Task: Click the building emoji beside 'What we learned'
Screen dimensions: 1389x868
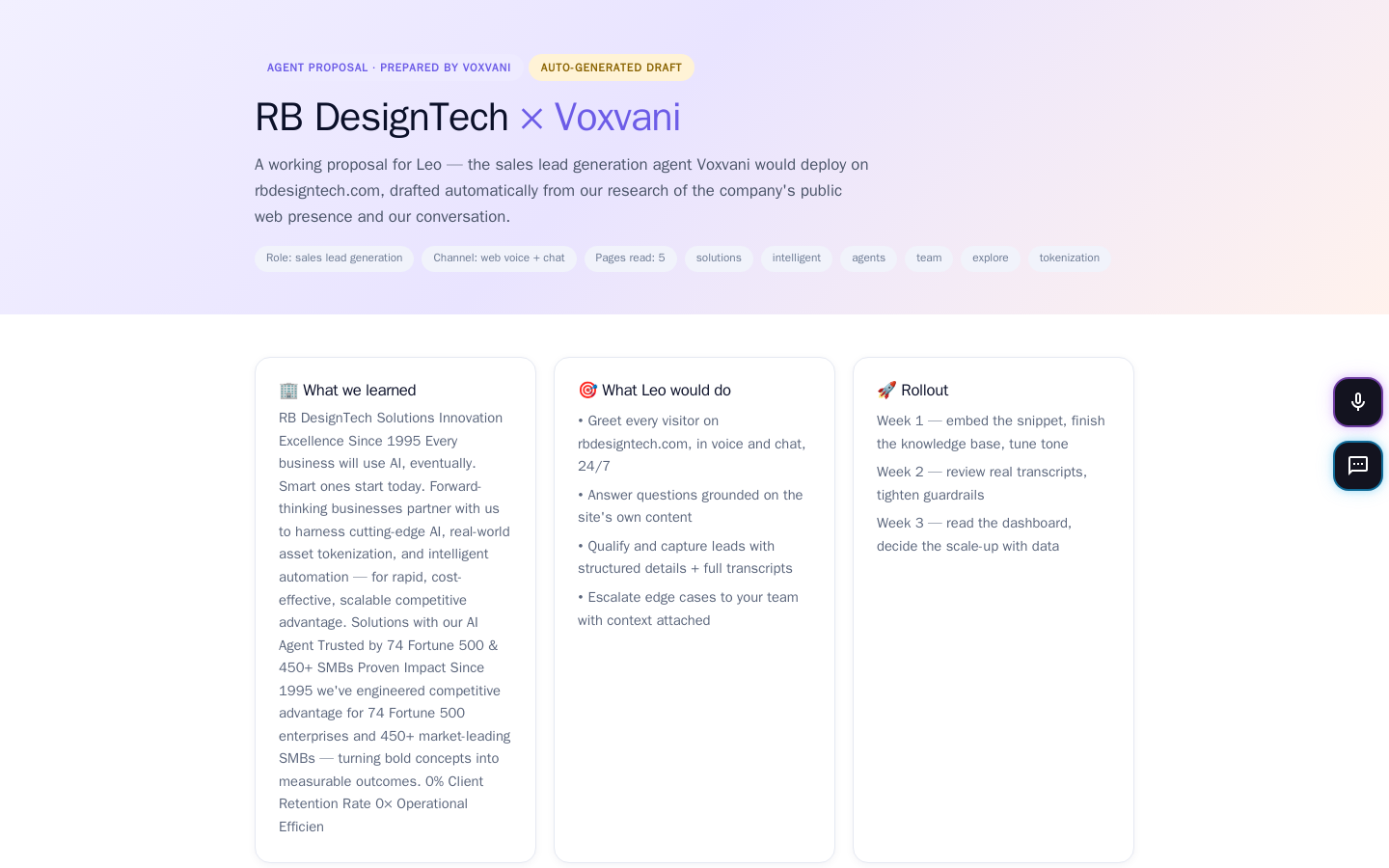Action: tap(288, 391)
